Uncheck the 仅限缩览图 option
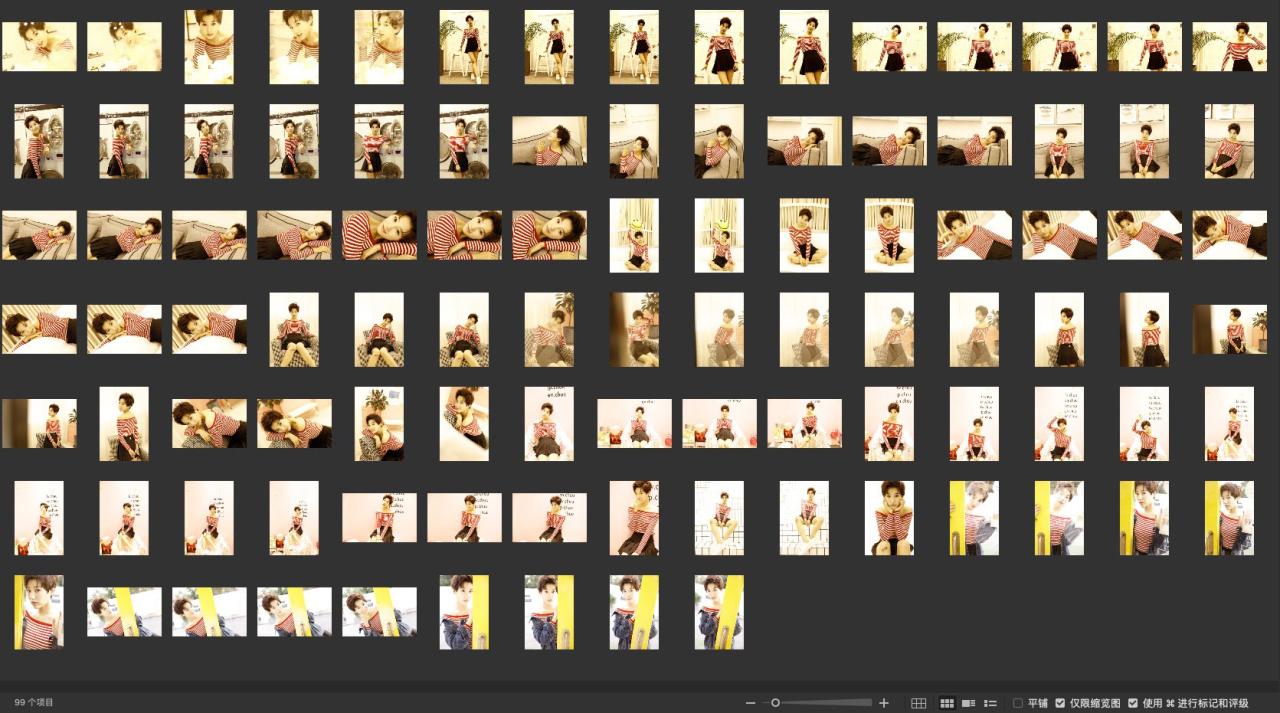 coord(1060,703)
